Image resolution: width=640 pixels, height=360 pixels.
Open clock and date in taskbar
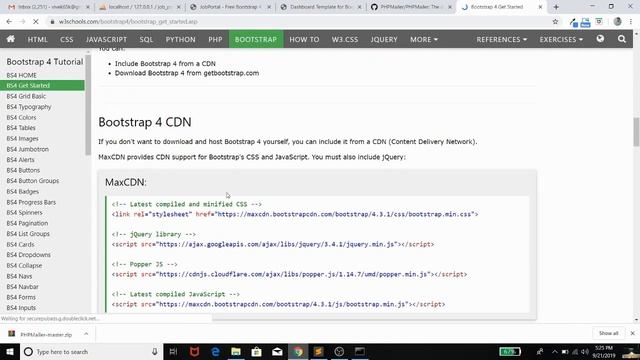click(x=604, y=351)
